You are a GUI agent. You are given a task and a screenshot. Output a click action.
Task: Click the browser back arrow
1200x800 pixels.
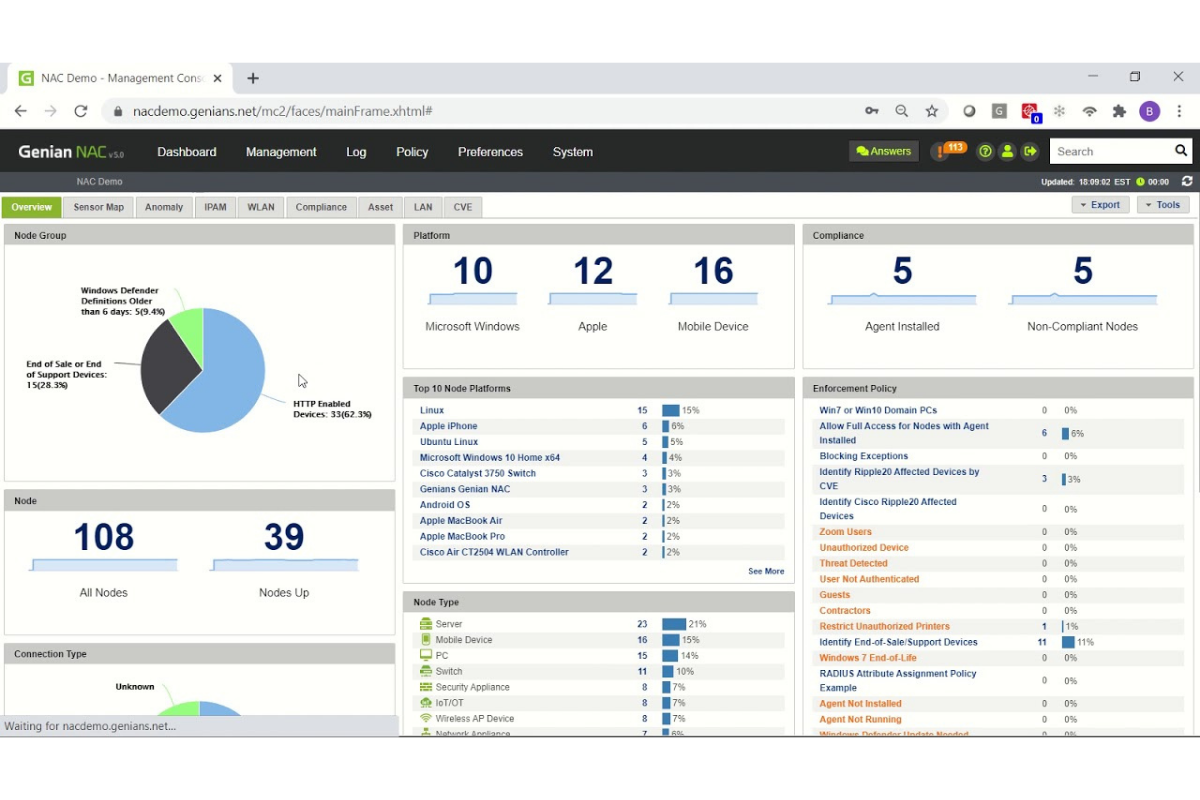pos(20,111)
